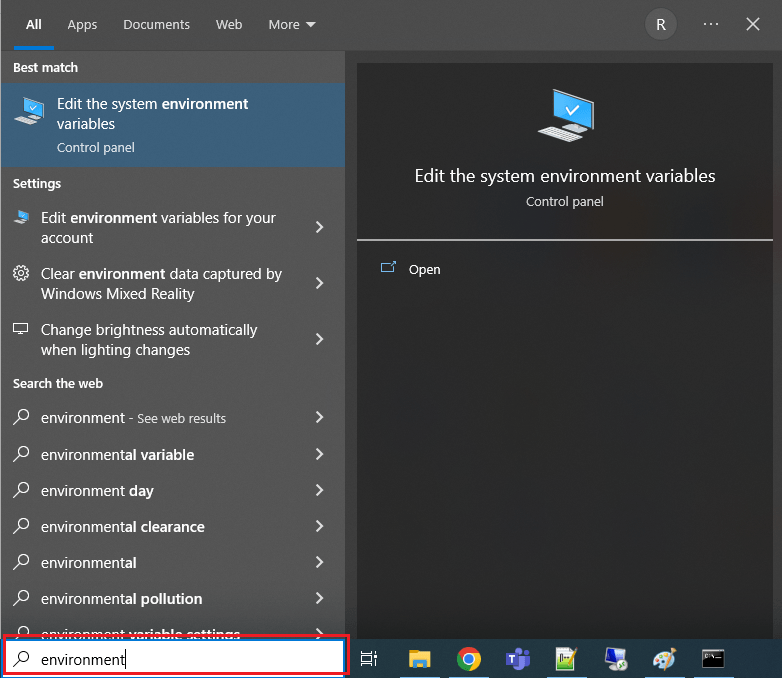782x678 pixels.
Task: Expand arrow for 'environmental pollution' suggestion
Action: [320, 598]
